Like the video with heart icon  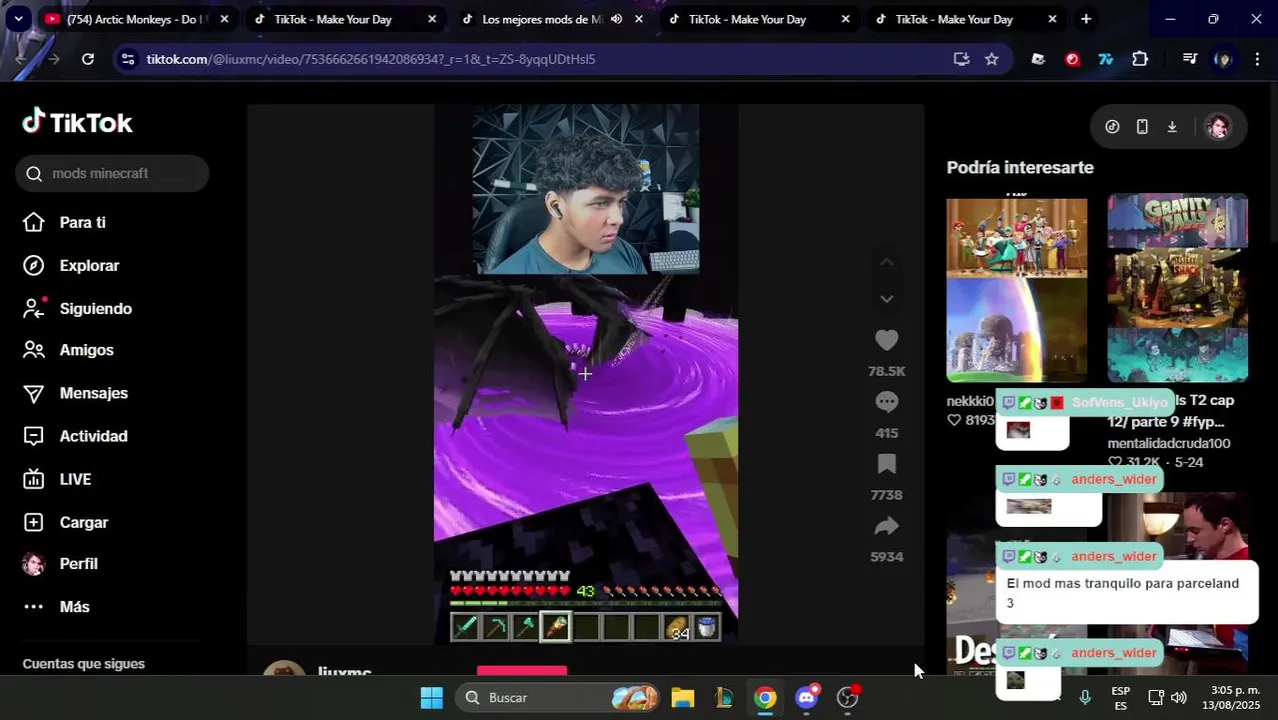[886, 340]
